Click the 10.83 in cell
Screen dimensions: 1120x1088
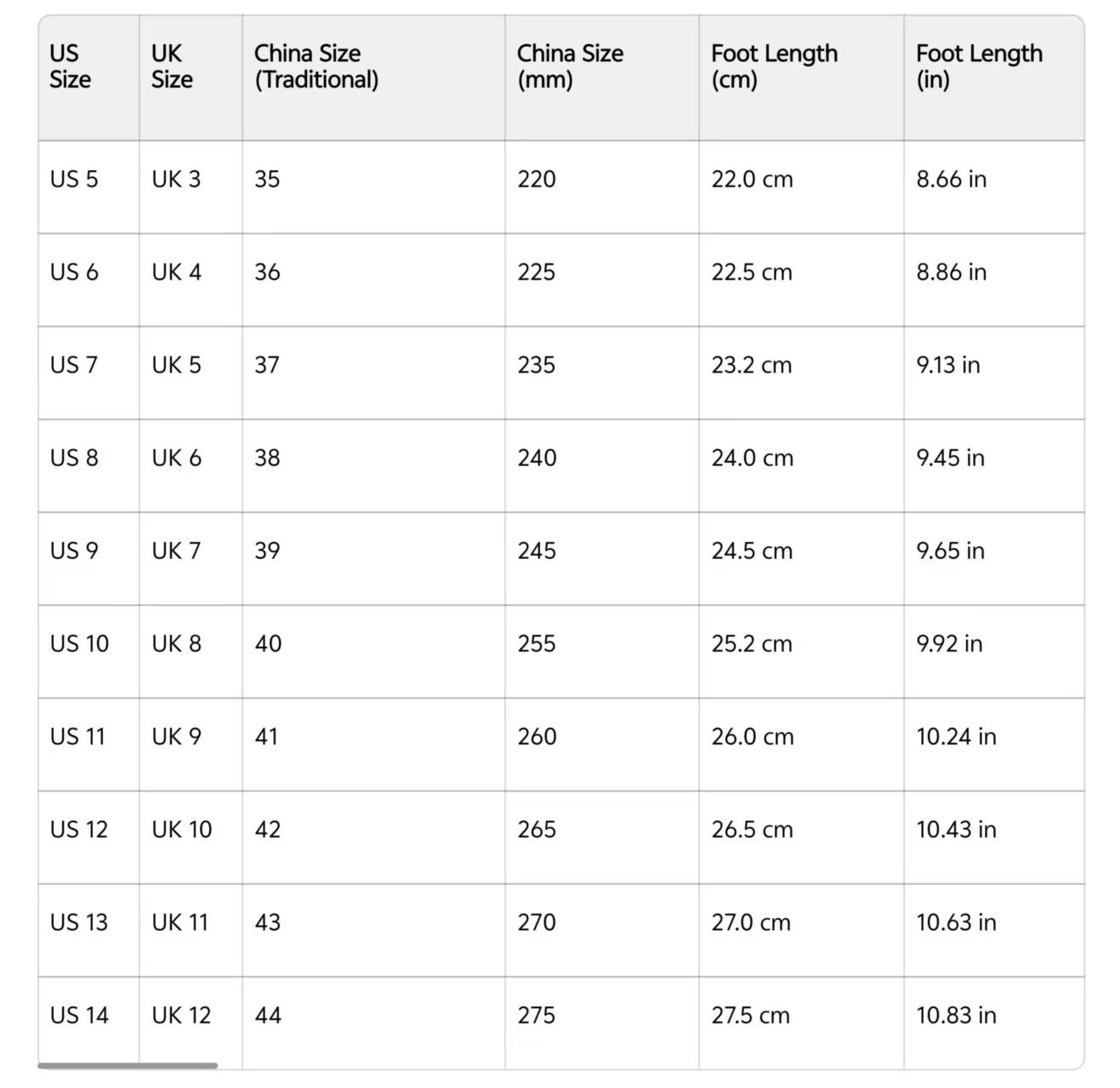(956, 1015)
